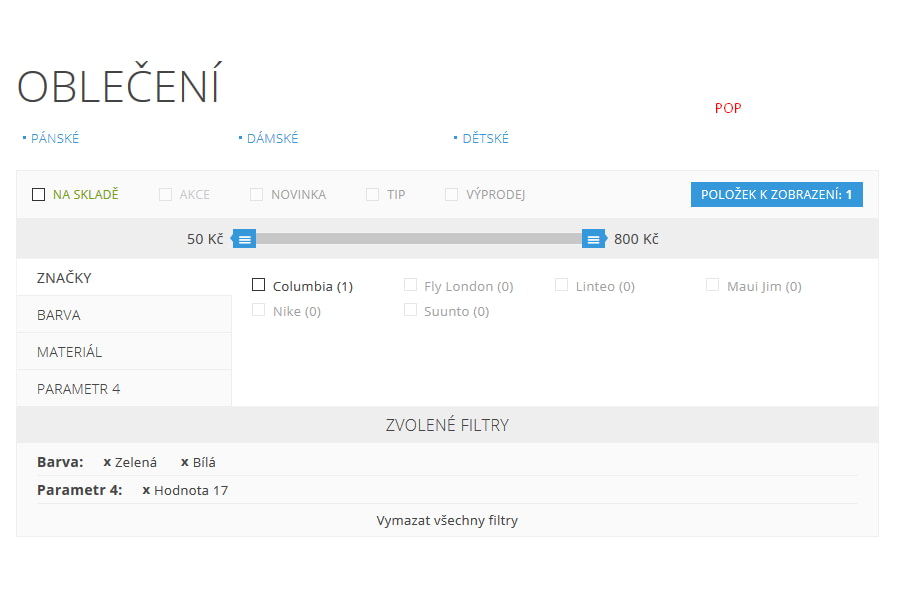900x600 pixels.
Task: Click the Položek k zobrazení: 1 button
Action: (x=777, y=195)
